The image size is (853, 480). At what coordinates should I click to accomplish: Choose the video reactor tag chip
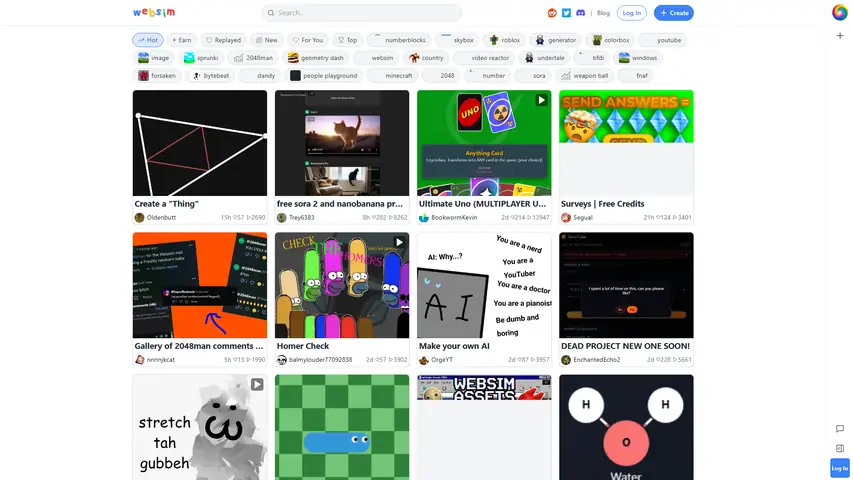[x=484, y=58]
